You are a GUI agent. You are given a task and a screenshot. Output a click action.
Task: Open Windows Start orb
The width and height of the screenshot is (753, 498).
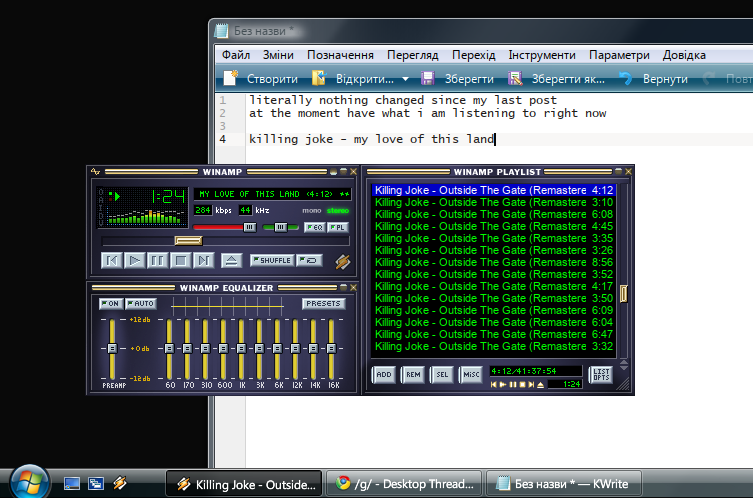(x=29, y=481)
